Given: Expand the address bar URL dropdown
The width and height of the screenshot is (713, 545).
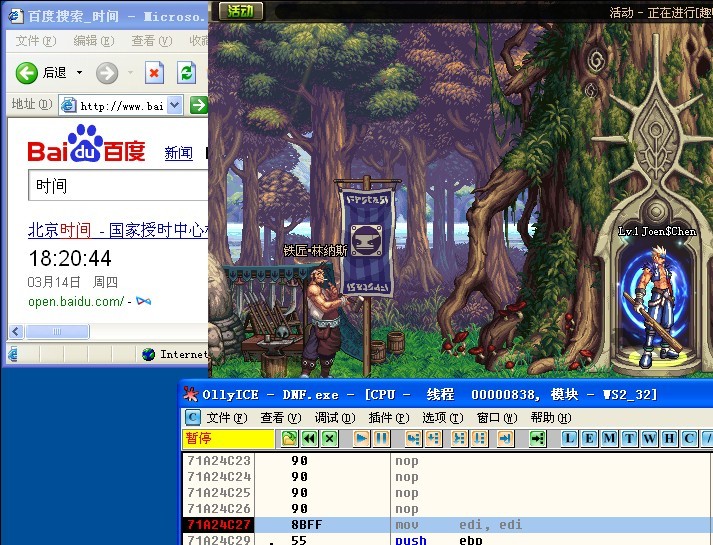Looking at the screenshot, I should point(175,105).
